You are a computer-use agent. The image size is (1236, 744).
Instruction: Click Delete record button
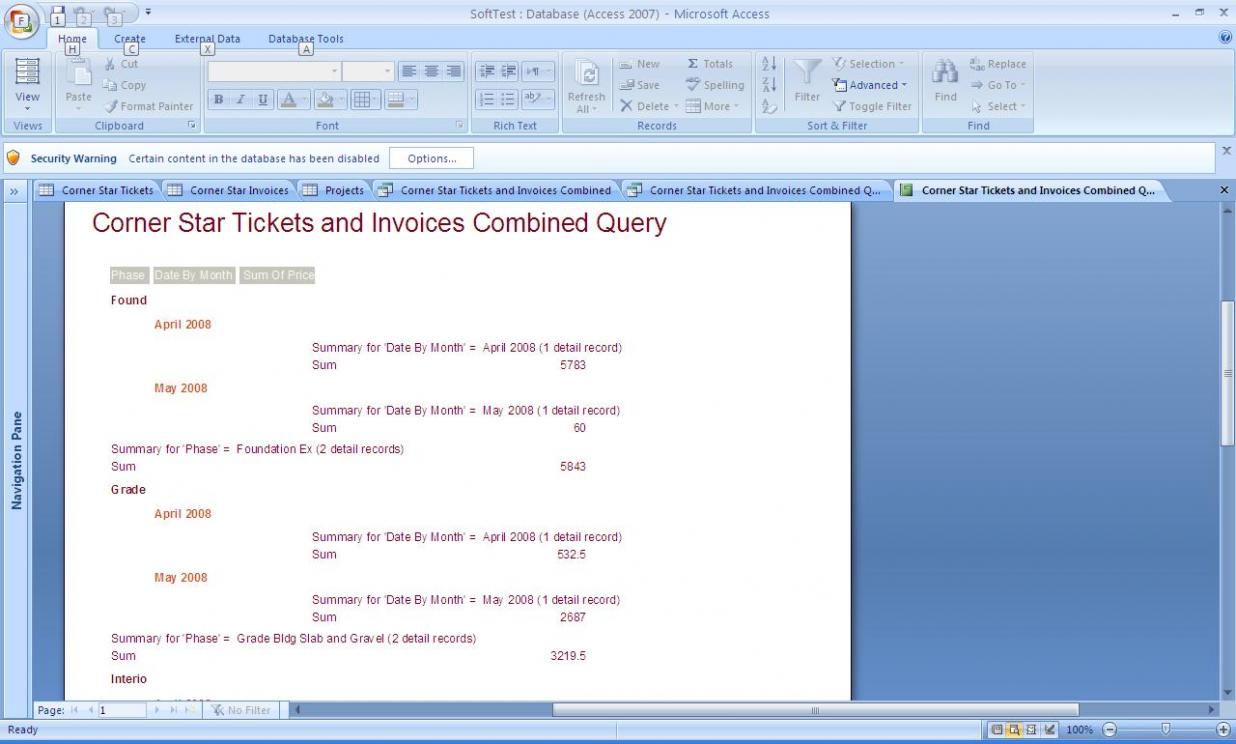[648, 106]
